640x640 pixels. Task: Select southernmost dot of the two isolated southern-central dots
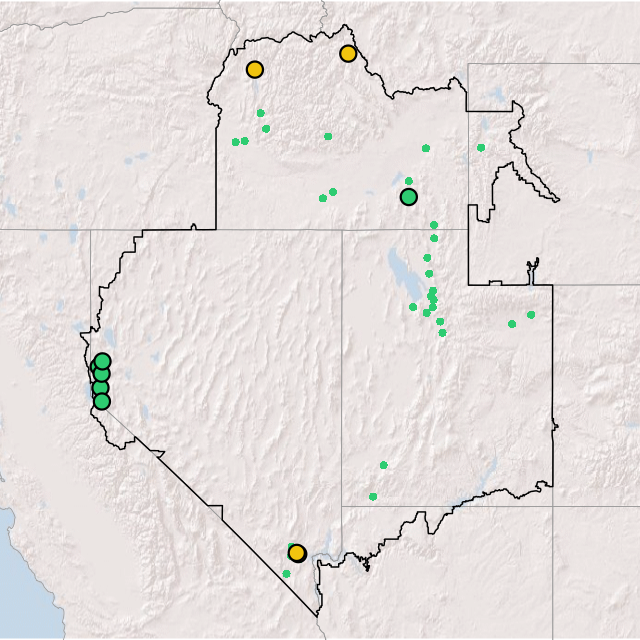(373, 497)
